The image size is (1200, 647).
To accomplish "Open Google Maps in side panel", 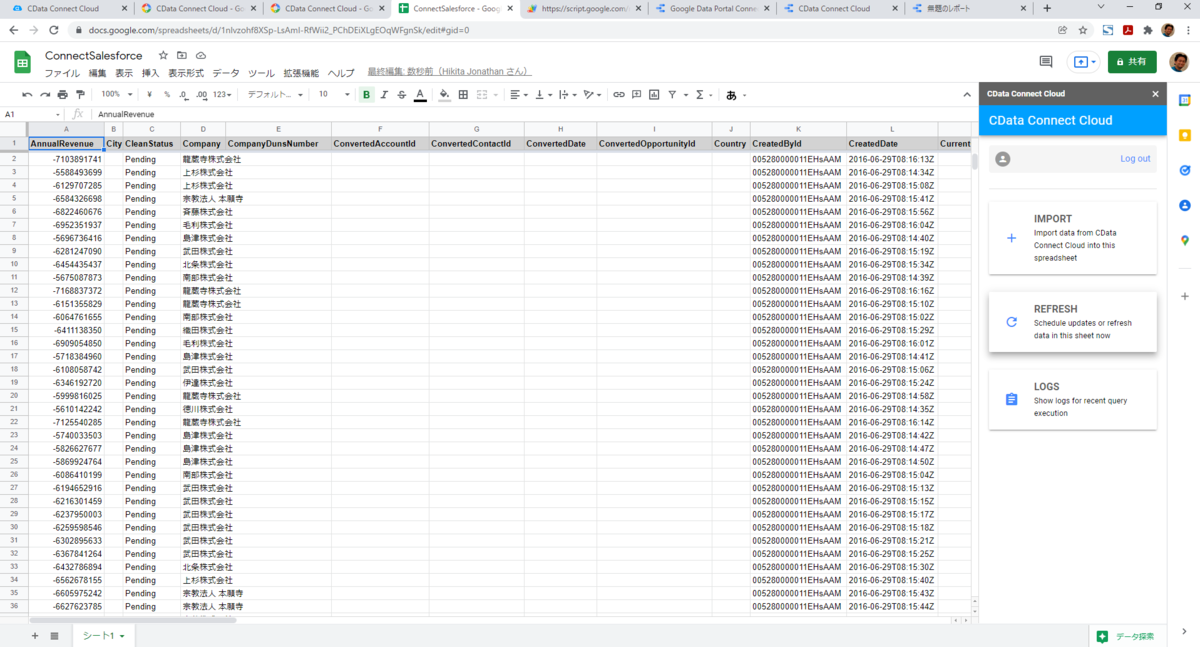I will 1185,241.
